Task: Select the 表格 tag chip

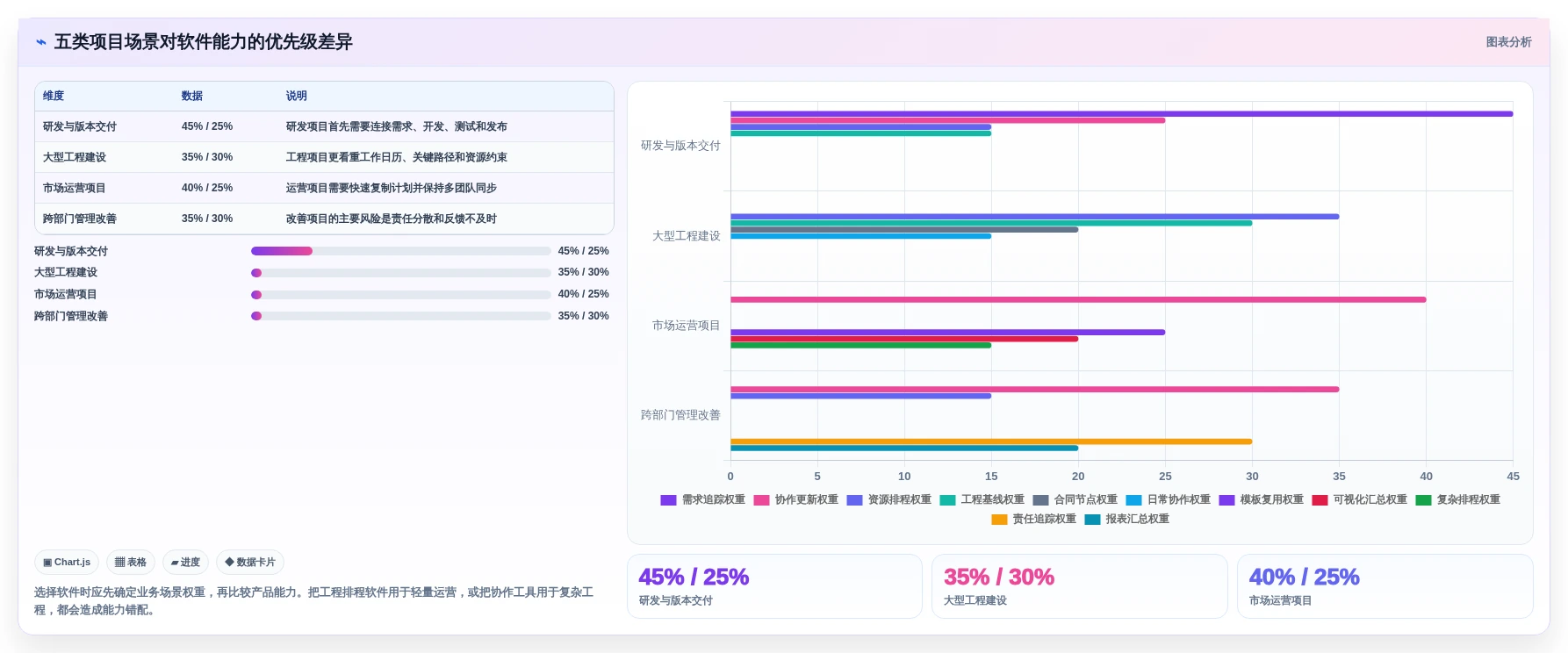Action: click(x=131, y=562)
